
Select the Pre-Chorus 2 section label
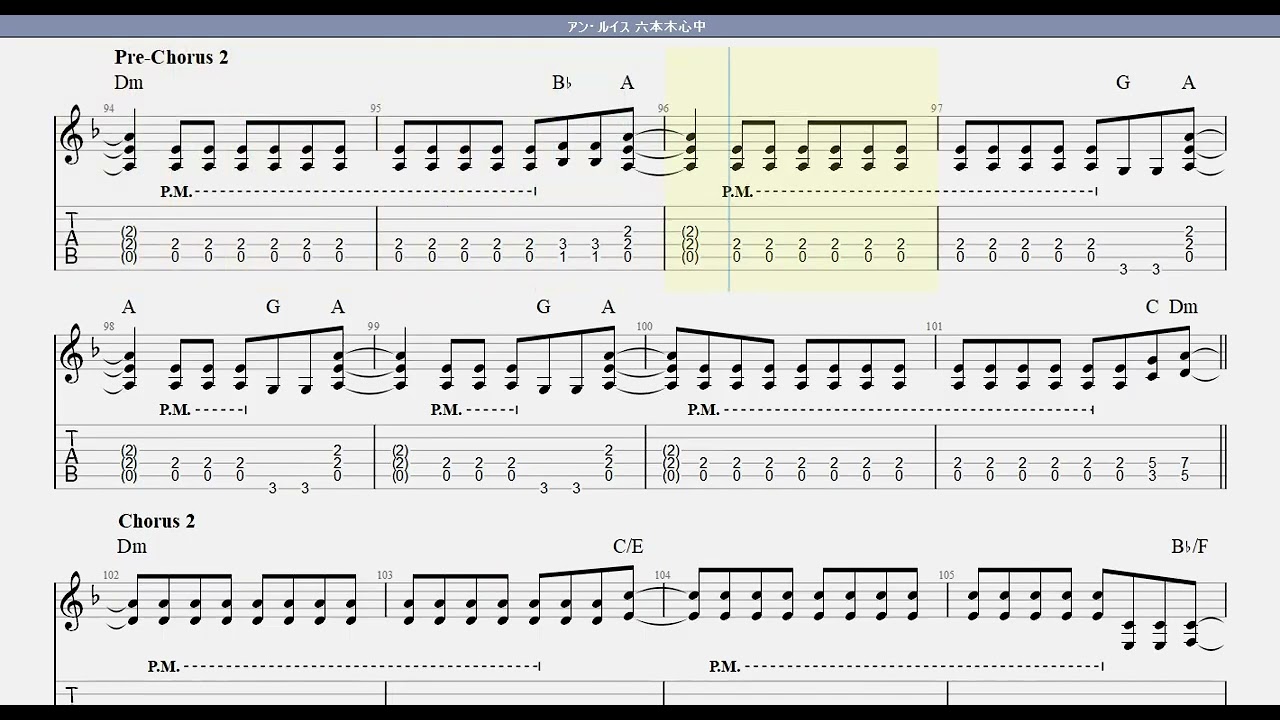(x=171, y=57)
